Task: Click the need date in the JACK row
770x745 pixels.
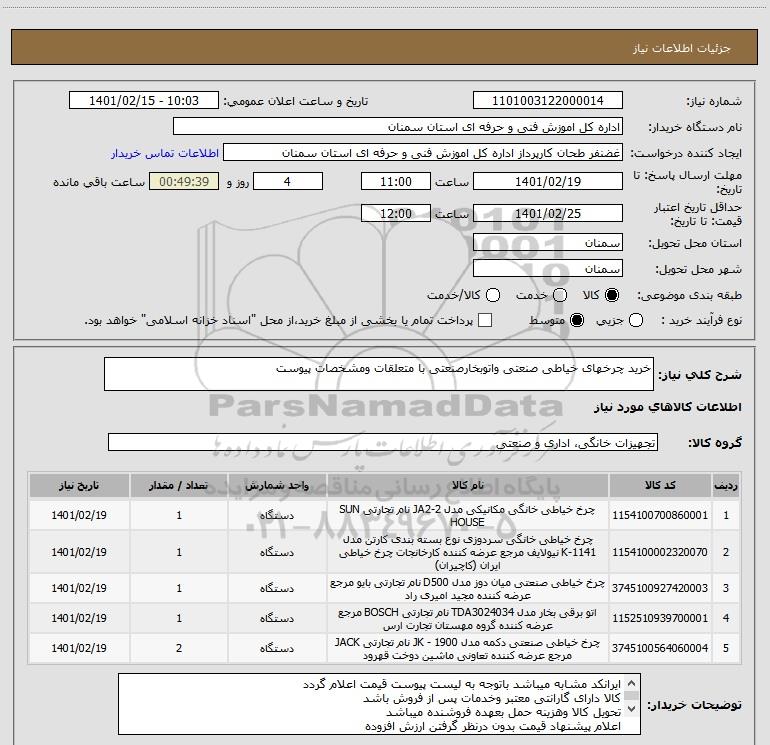Action: [79, 648]
